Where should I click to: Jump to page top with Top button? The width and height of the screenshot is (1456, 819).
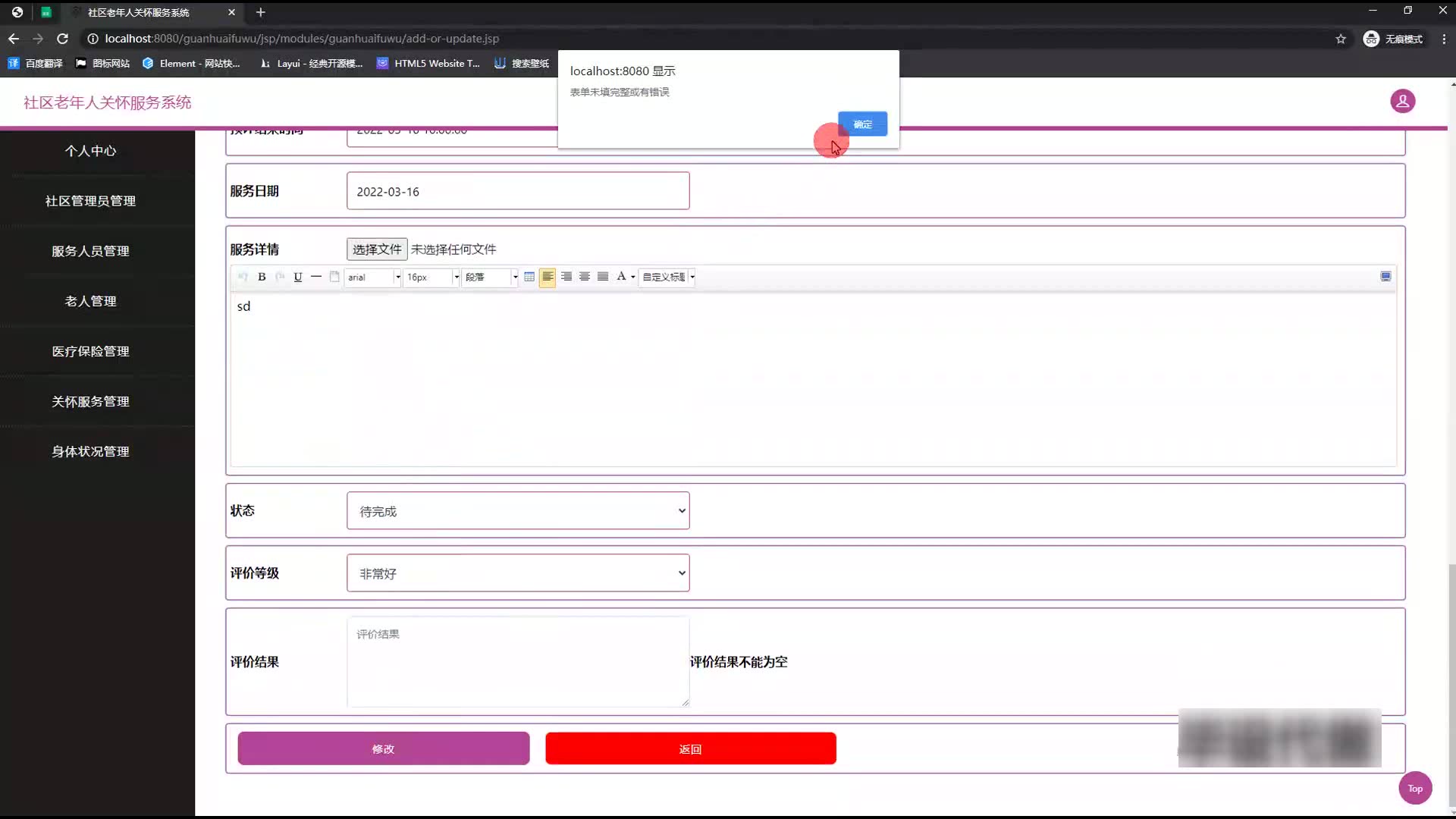(1415, 788)
